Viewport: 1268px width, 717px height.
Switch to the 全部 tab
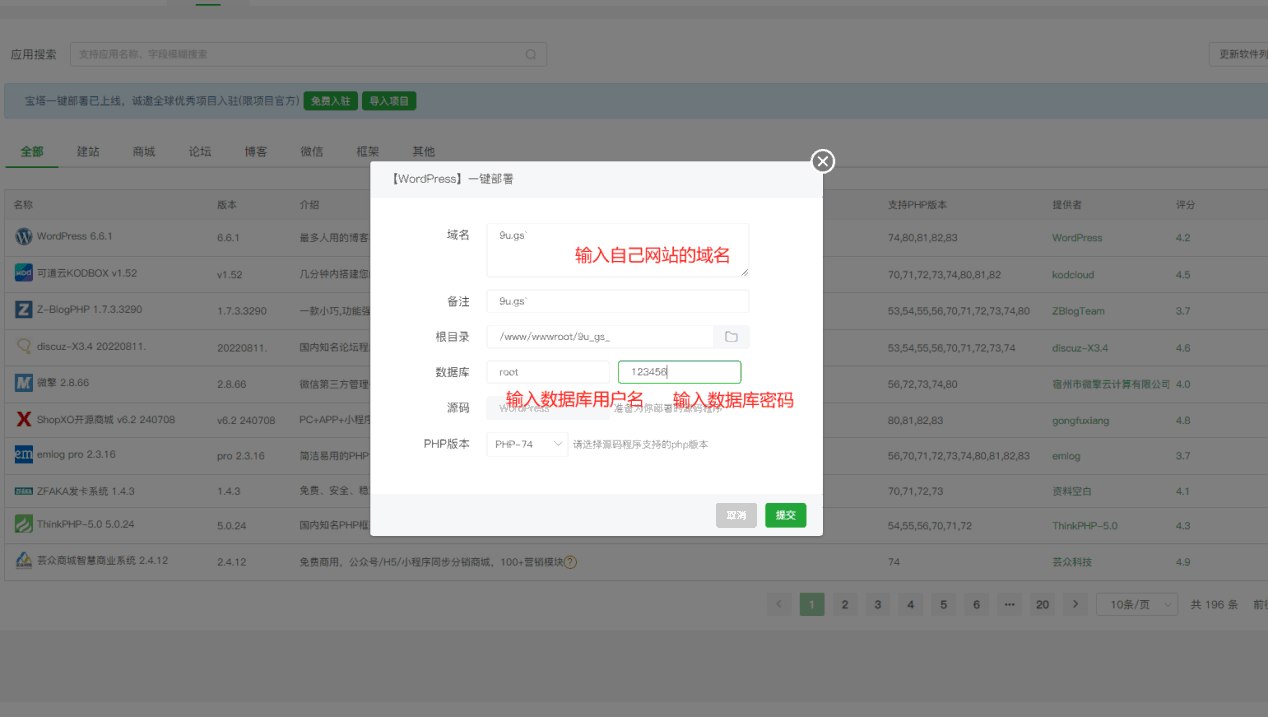pyautogui.click(x=32, y=152)
